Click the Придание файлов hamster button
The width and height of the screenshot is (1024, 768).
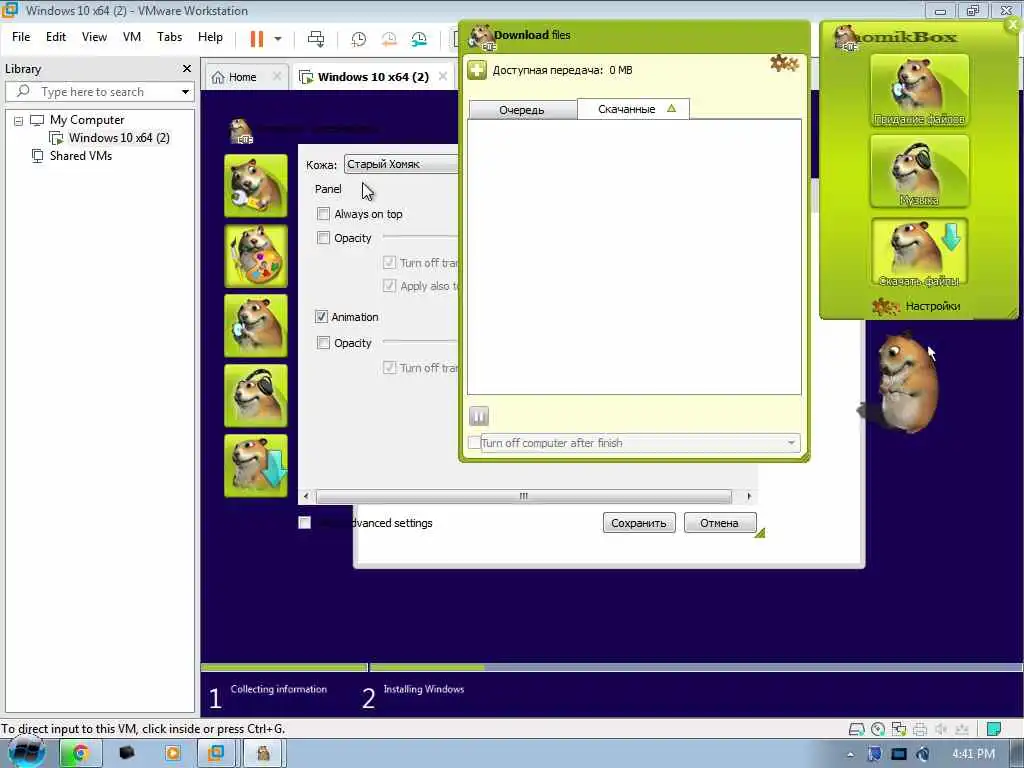(919, 91)
